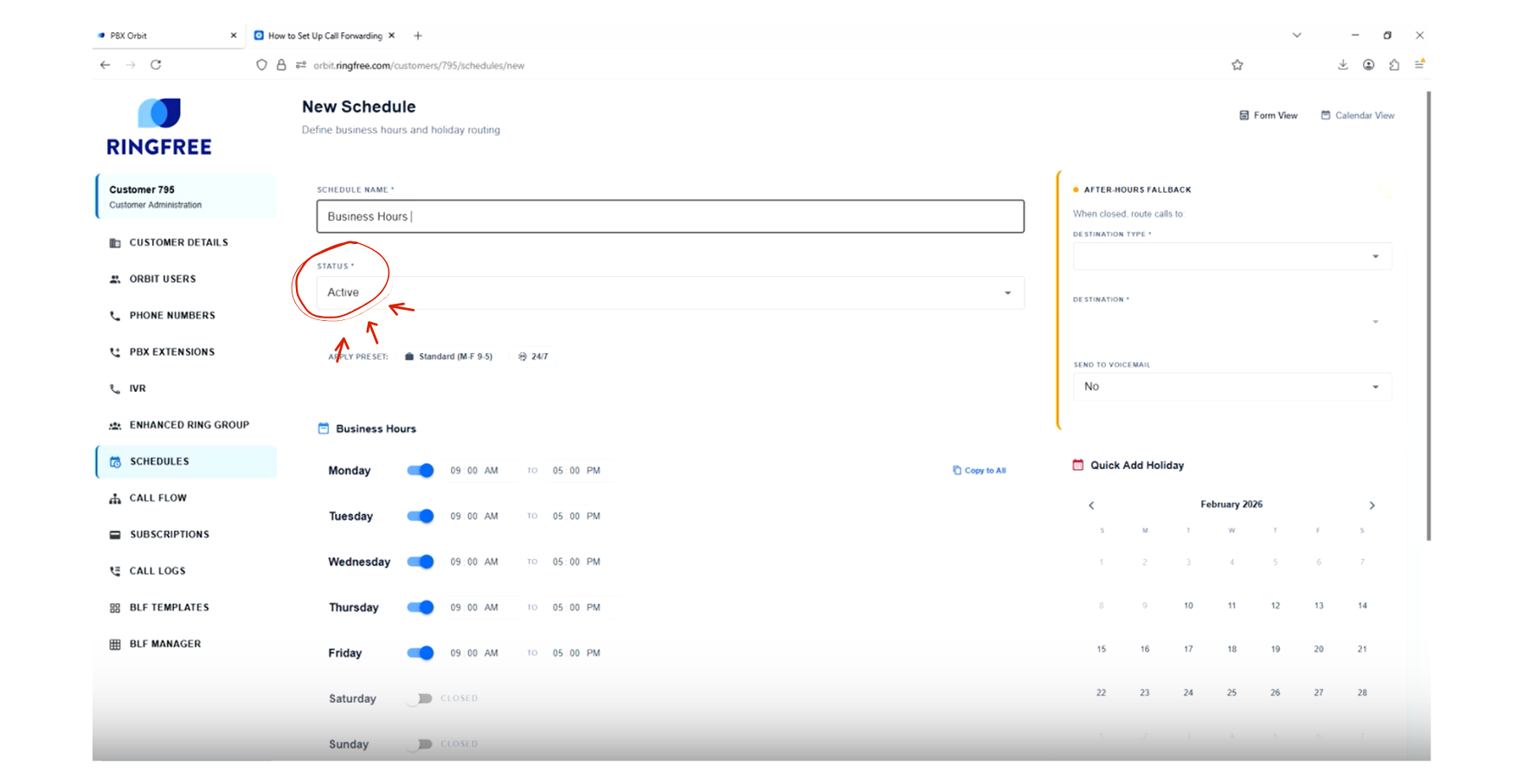Switch to Calendar View
This screenshot has height=784, width=1523.
1357,115
